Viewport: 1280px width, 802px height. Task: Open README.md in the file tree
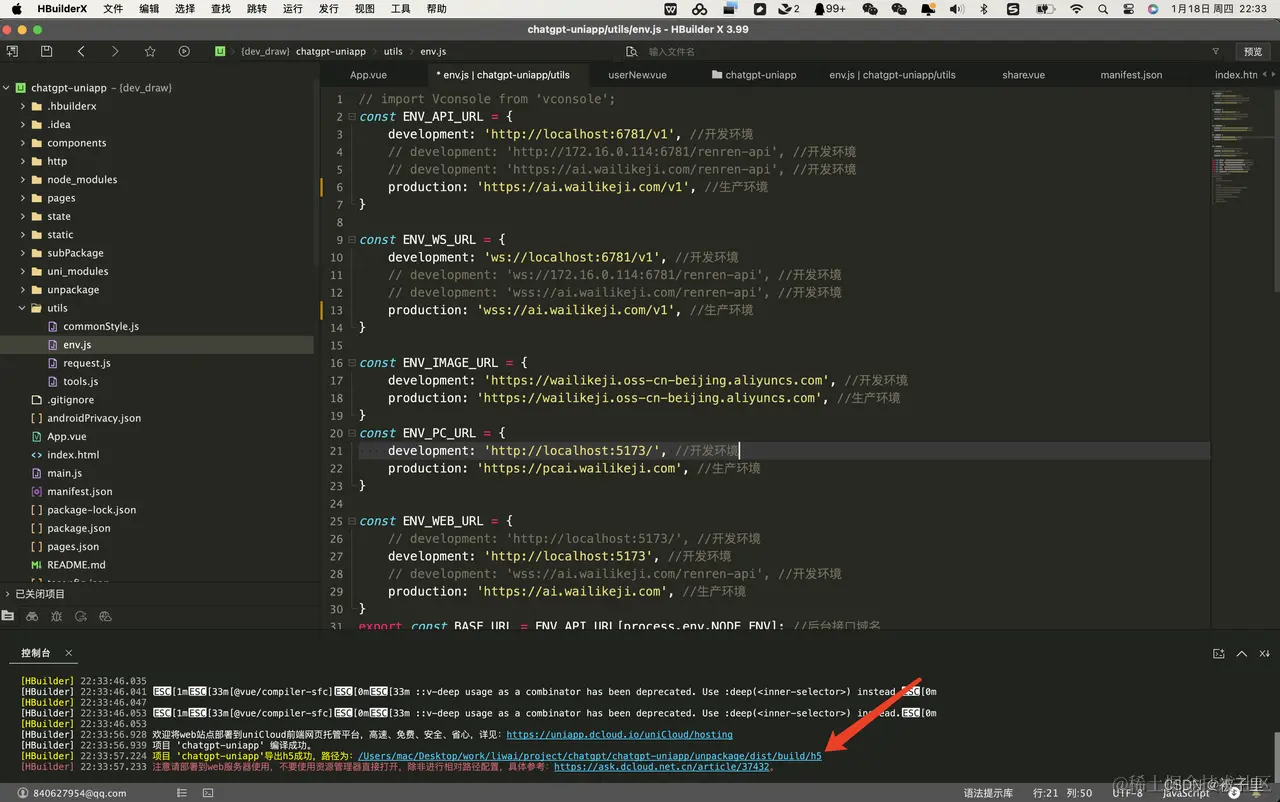[x=76, y=565]
